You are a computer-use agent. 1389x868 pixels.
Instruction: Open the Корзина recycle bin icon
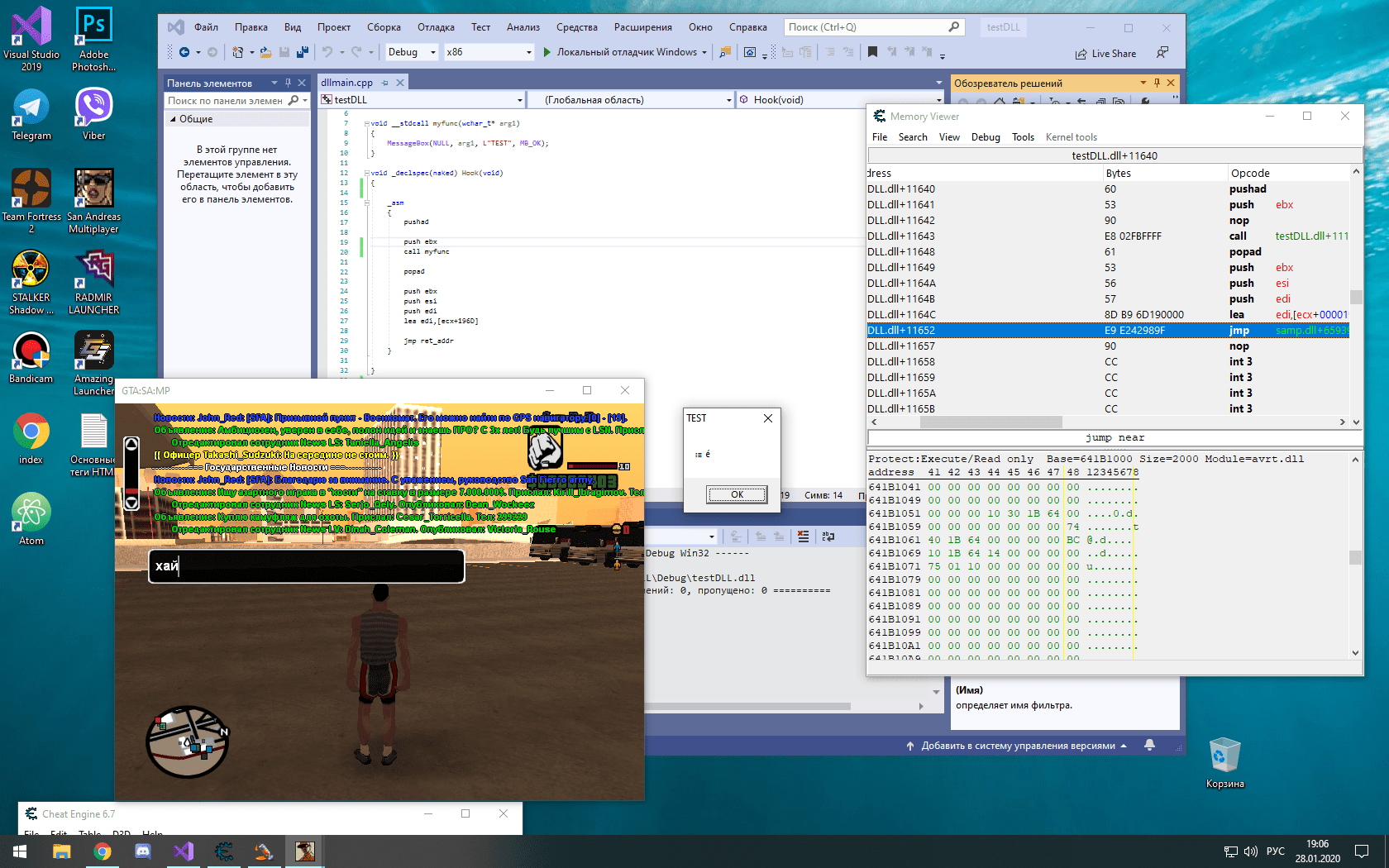pyautogui.click(x=1224, y=763)
